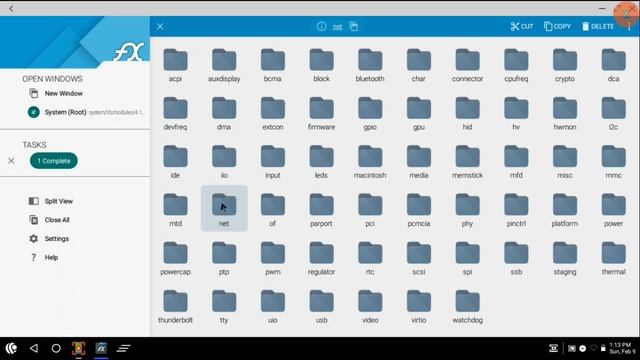
Task: Delete the selected folder
Action: pos(598,27)
